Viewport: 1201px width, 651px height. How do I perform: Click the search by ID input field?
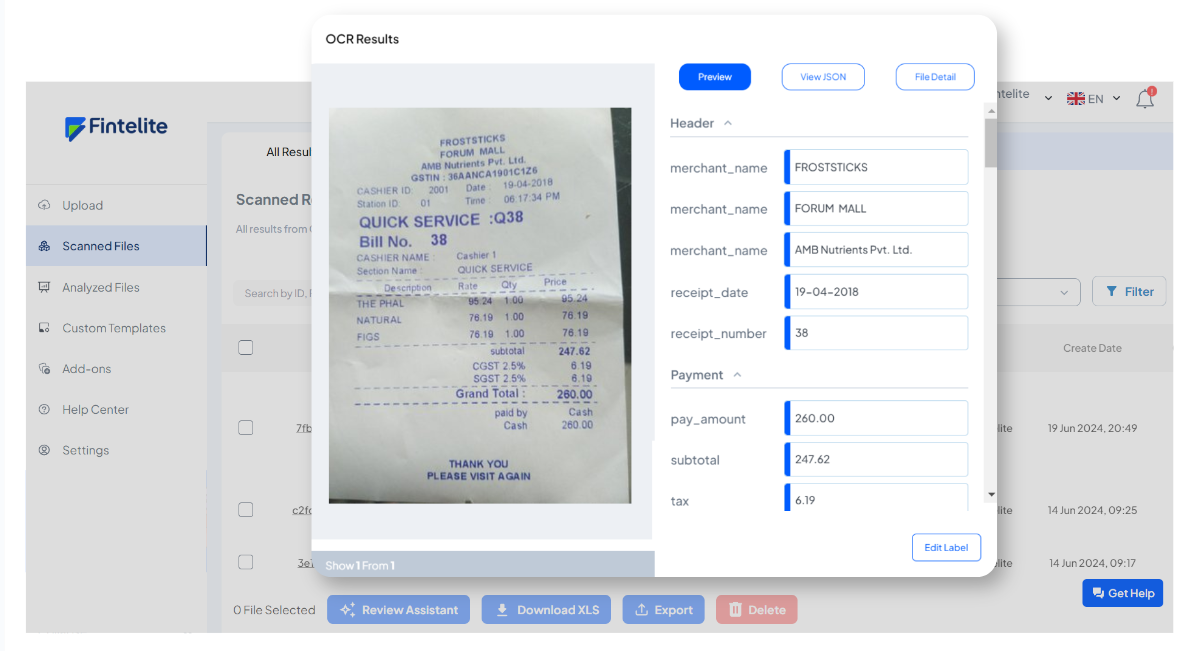pos(273,293)
